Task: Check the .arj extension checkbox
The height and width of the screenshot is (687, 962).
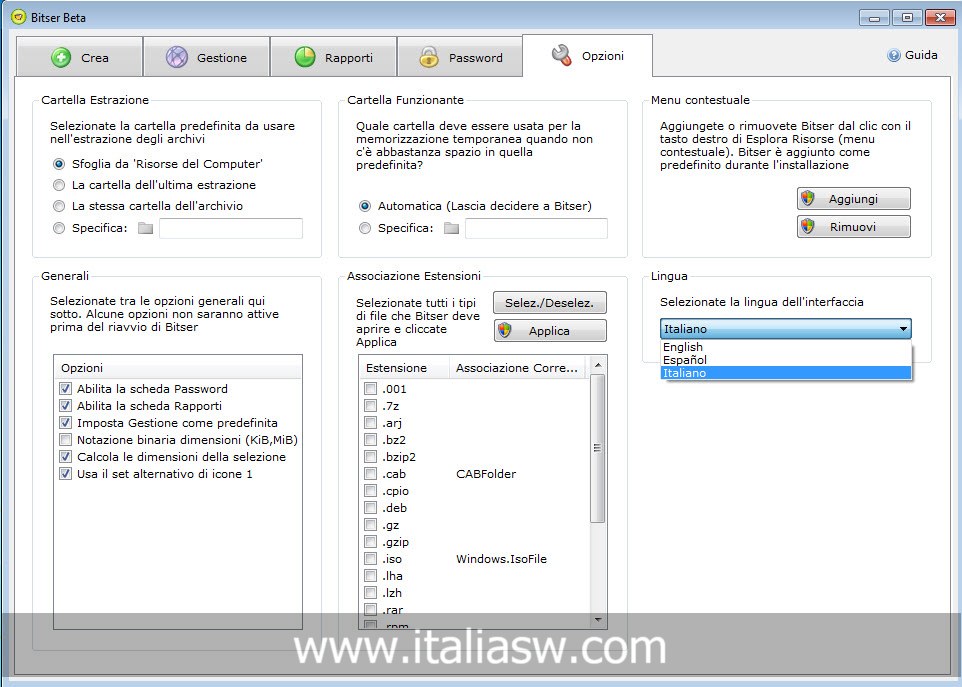Action: (371, 423)
